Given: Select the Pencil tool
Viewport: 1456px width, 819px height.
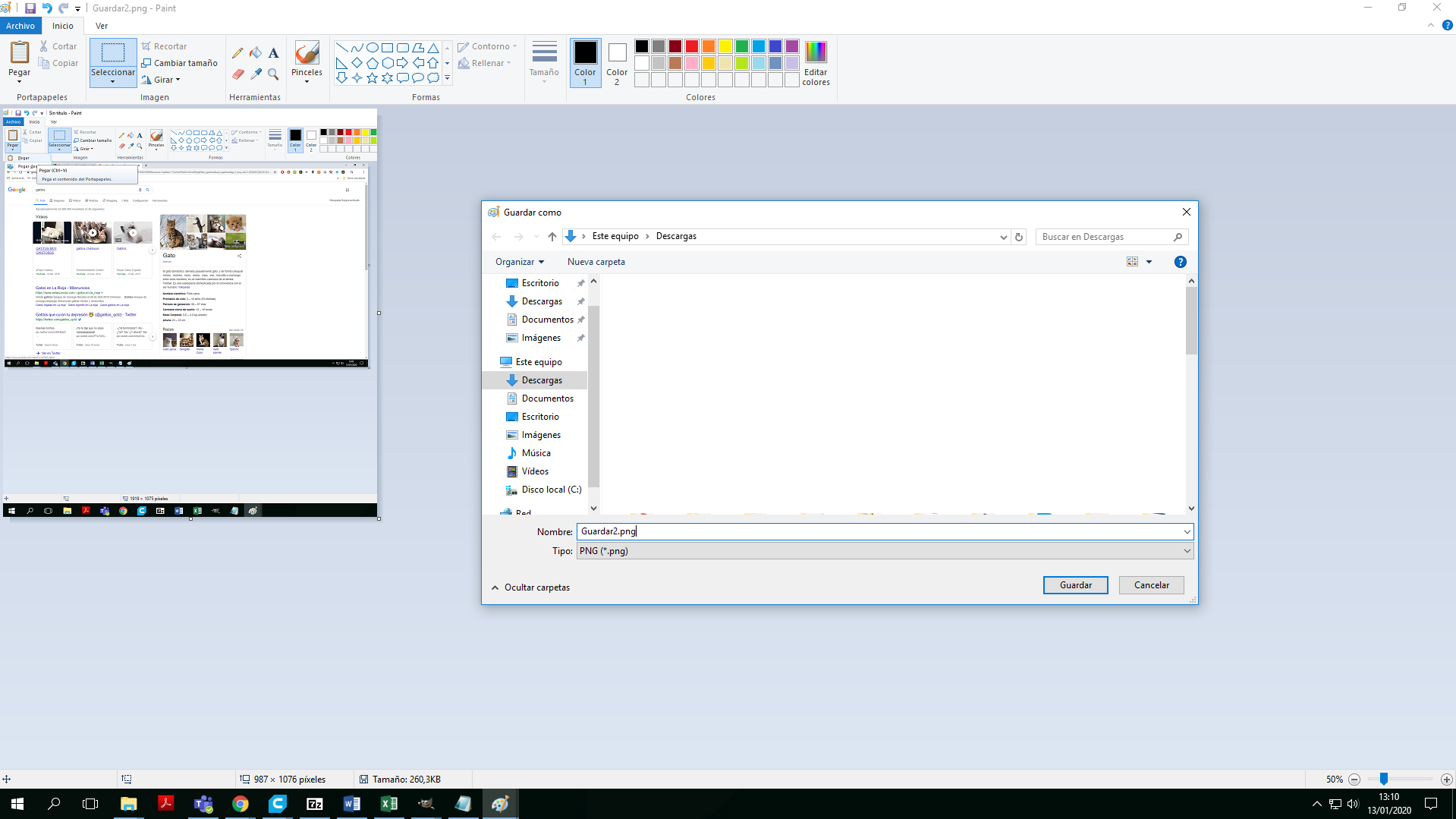Looking at the screenshot, I should point(237,53).
